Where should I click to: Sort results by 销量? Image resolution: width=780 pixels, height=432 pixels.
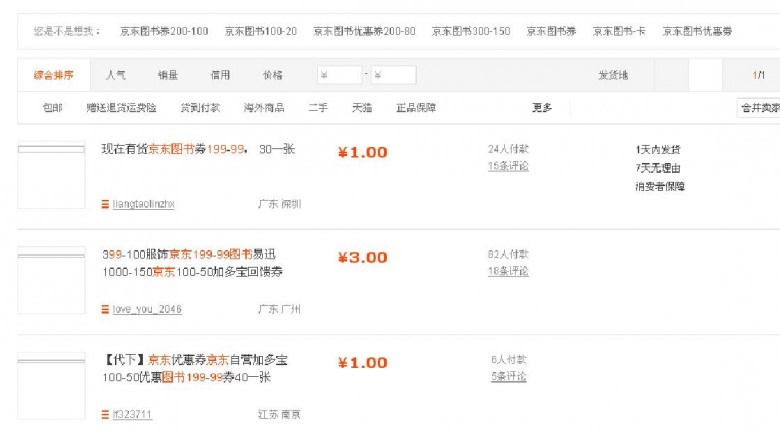[168, 75]
